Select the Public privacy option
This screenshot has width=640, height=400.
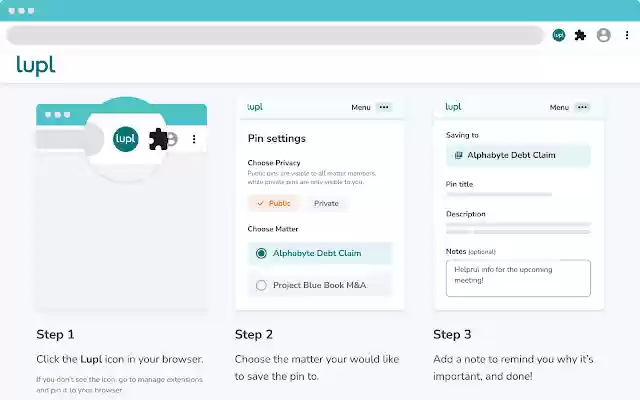274,203
